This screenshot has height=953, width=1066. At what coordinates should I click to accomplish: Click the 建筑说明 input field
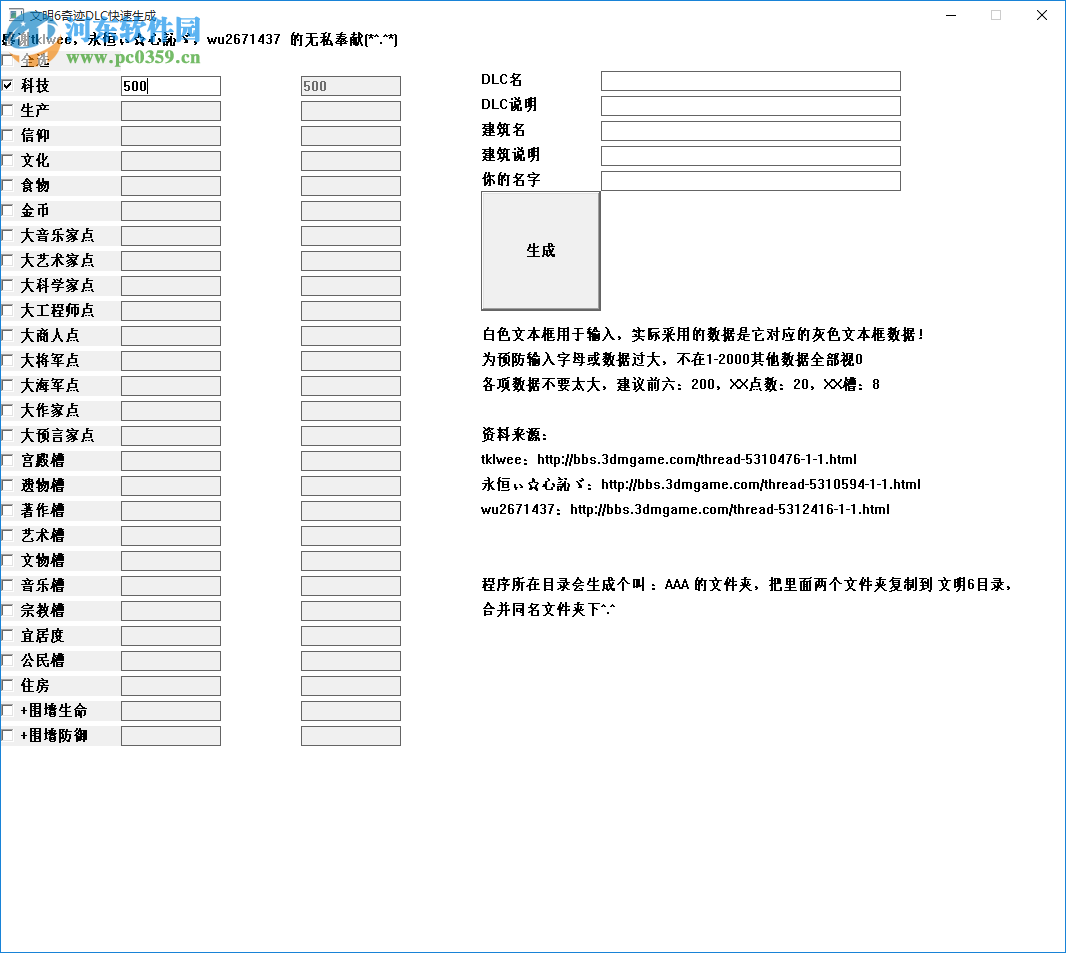point(748,155)
